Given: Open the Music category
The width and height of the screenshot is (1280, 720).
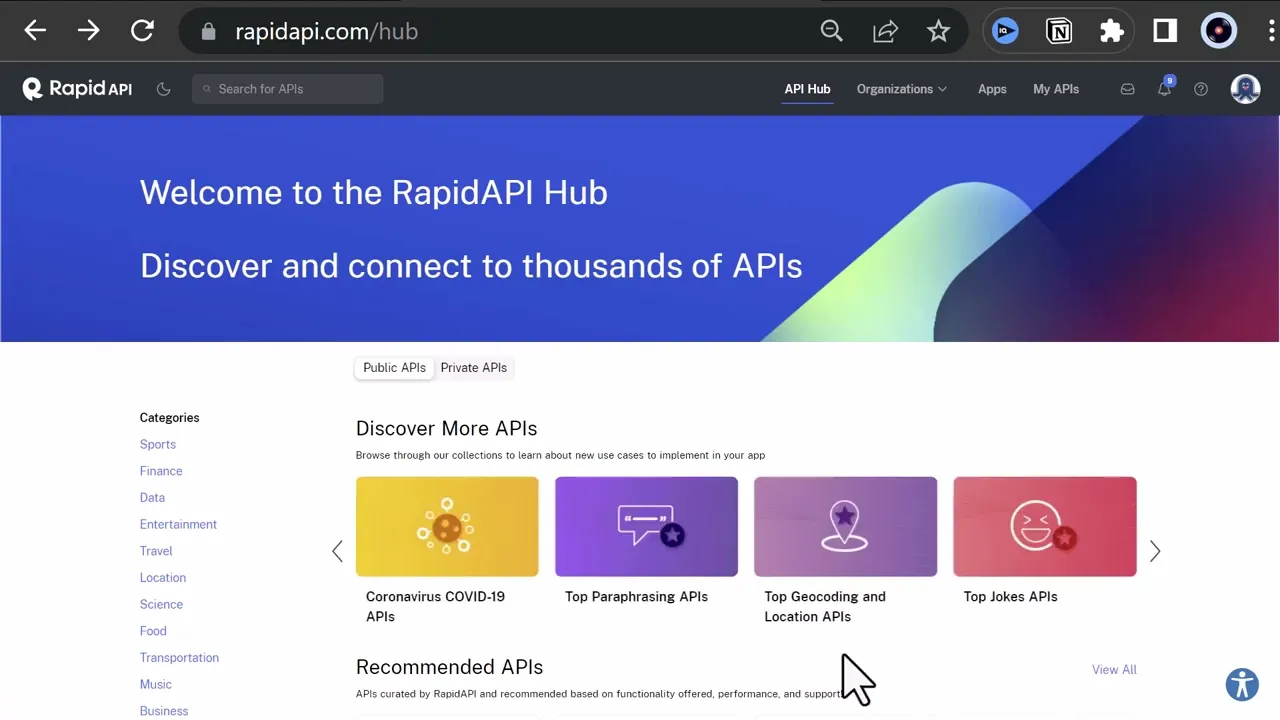Looking at the screenshot, I should click(x=156, y=684).
